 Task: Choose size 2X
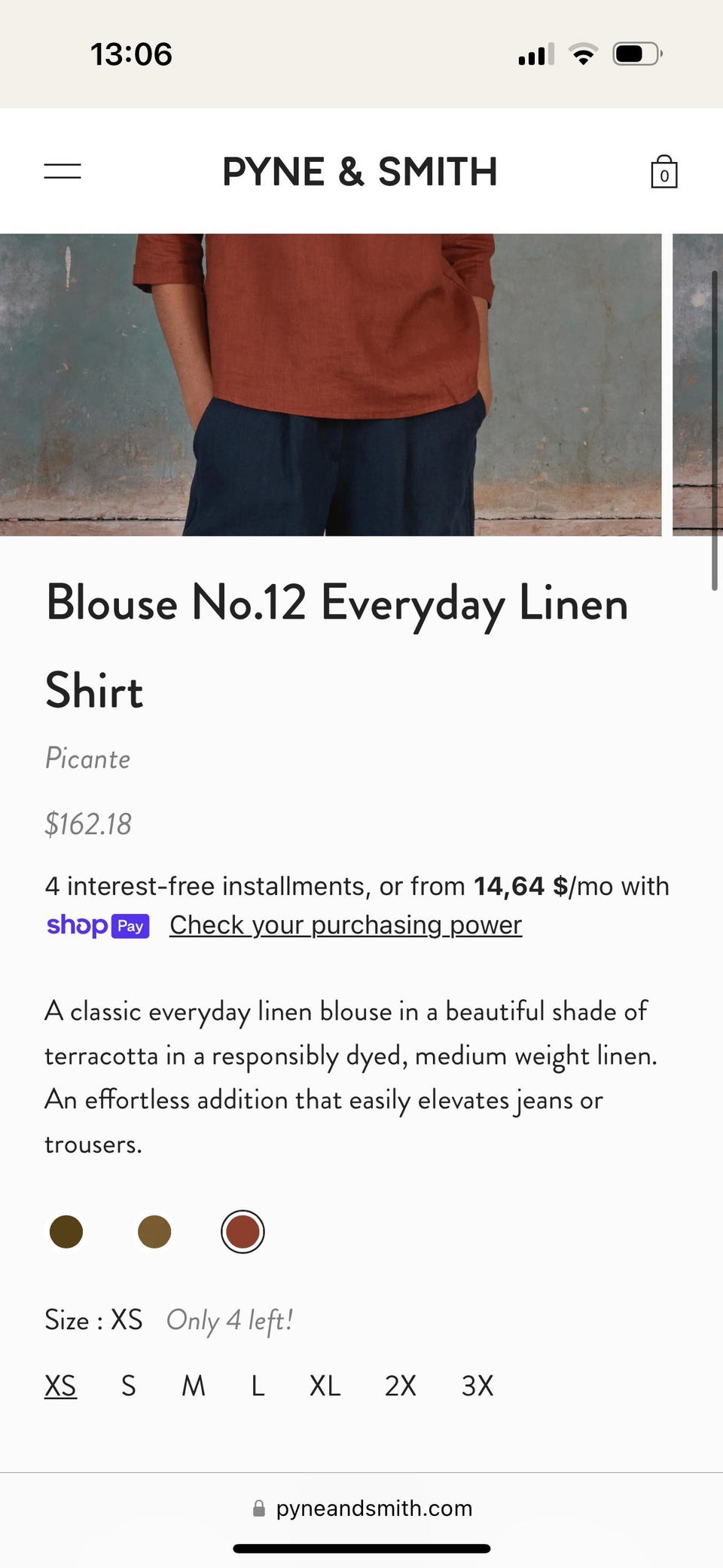tap(400, 1386)
